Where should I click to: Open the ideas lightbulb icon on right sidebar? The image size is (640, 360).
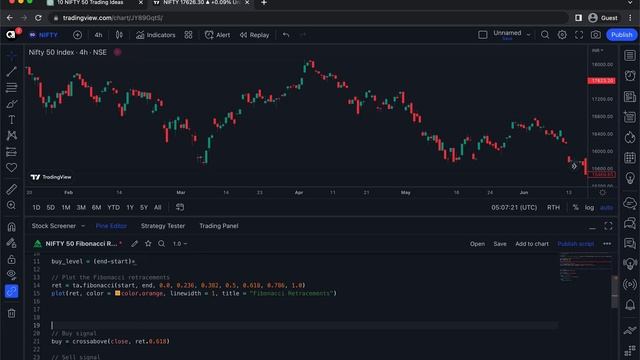tap(630, 178)
